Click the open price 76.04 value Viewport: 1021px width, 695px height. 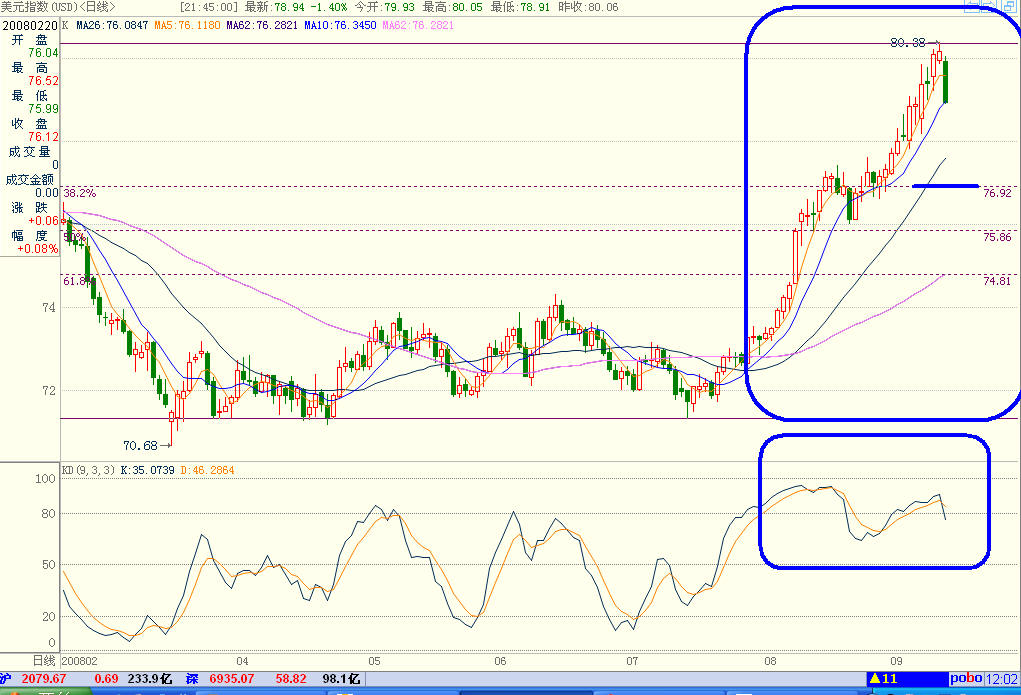(x=43, y=53)
